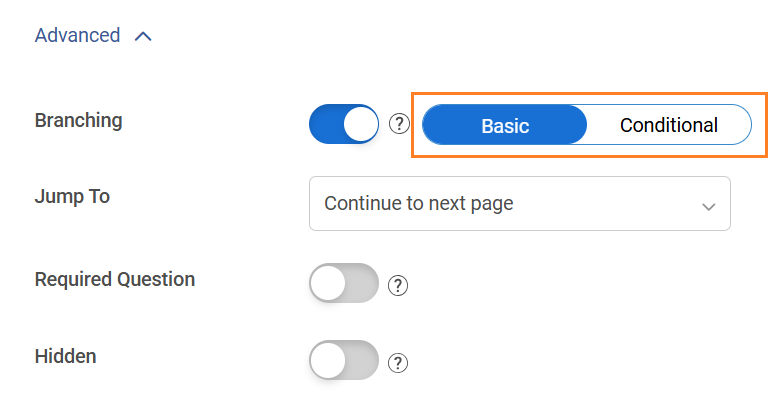
Task: Click the Jump To label
Action: point(72,197)
